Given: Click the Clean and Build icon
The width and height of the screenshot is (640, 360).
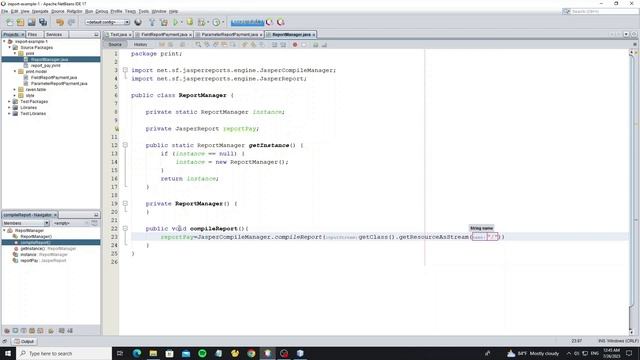Looking at the screenshot, I should click(x=164, y=22).
